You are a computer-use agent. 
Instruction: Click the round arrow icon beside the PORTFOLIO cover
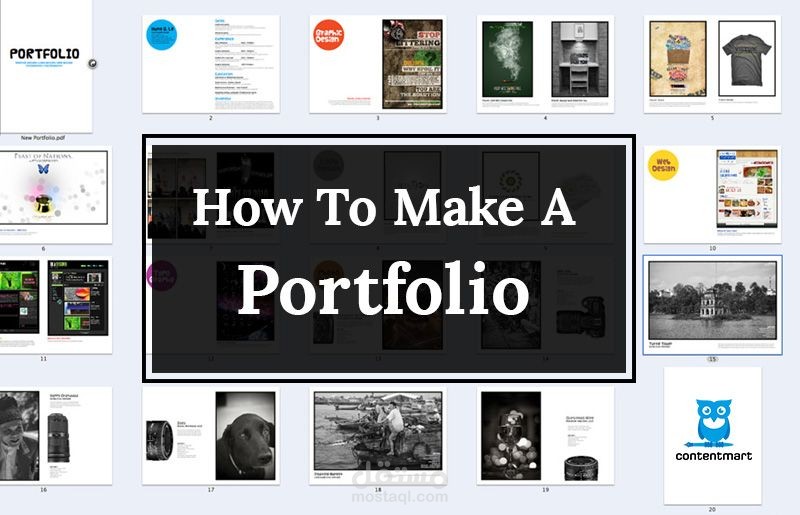[x=92, y=64]
